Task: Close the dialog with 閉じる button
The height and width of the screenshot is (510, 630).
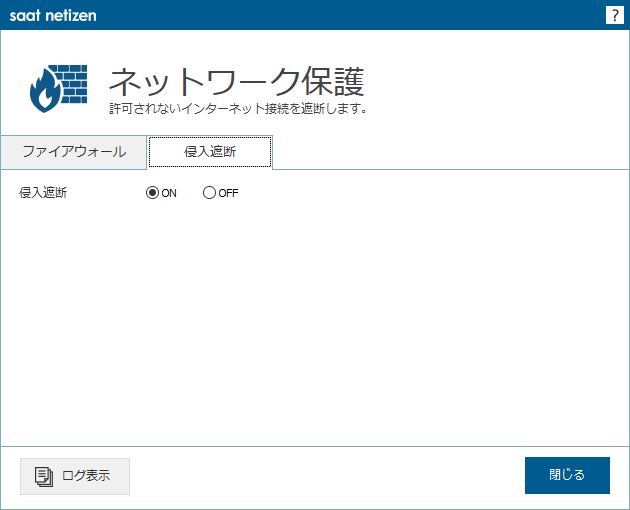Action: 567,475
